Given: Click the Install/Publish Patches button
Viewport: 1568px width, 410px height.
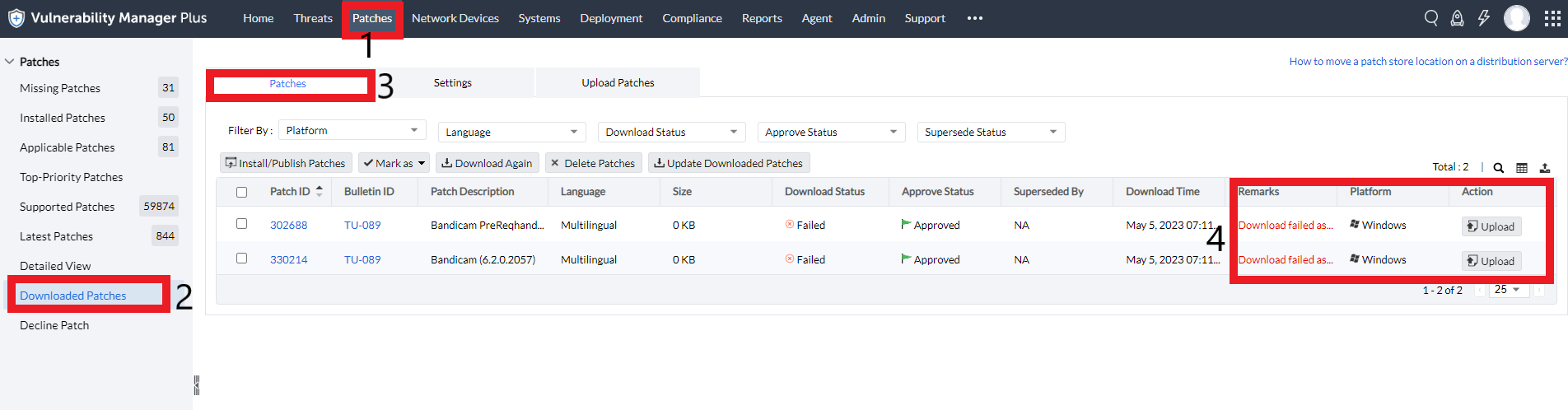Looking at the screenshot, I should point(286,163).
